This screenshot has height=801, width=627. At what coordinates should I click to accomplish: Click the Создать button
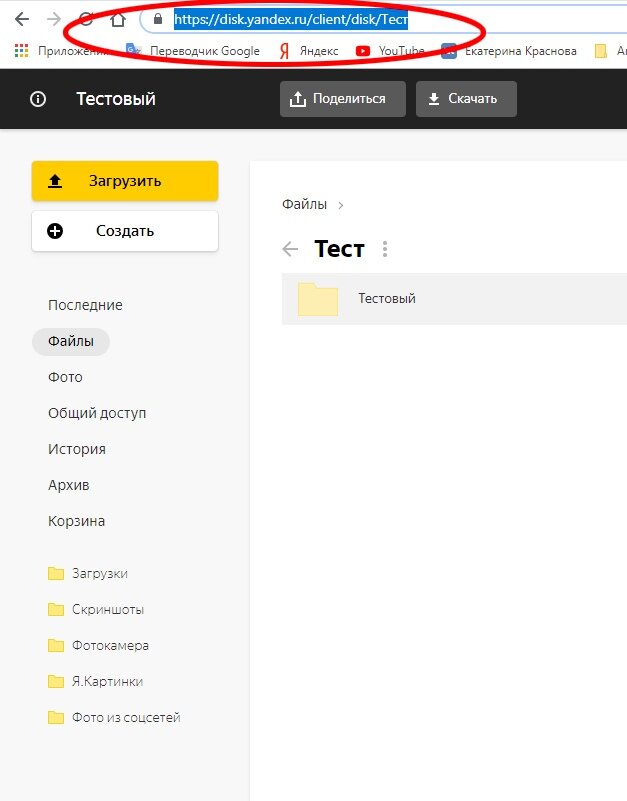tap(125, 231)
